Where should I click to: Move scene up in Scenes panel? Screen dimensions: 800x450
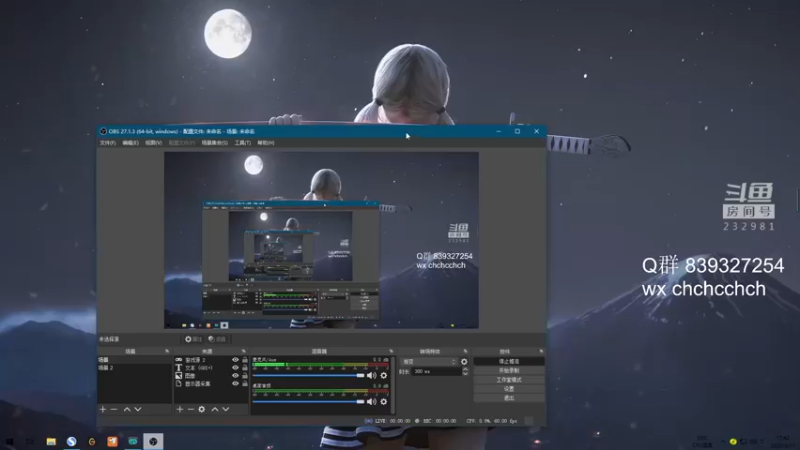(x=127, y=409)
